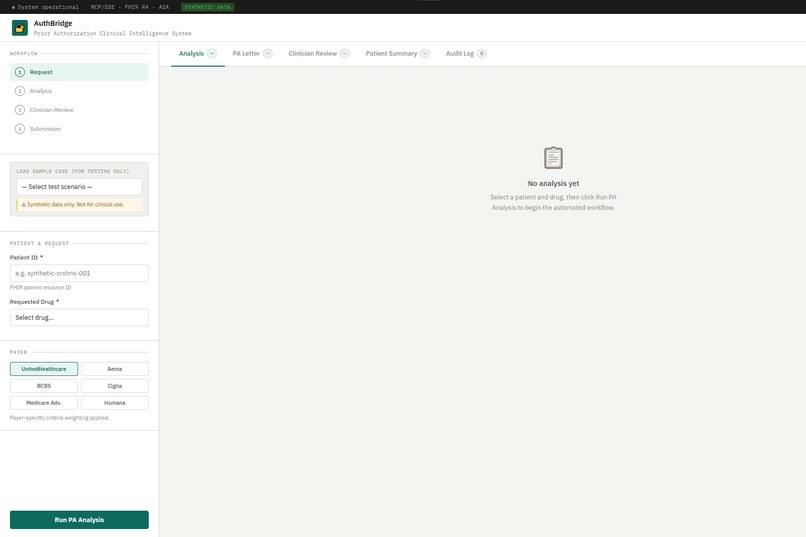This screenshot has height=537, width=806.
Task: Click 'Payer-specific criteria weighting applied' text
Action: click(x=60, y=418)
